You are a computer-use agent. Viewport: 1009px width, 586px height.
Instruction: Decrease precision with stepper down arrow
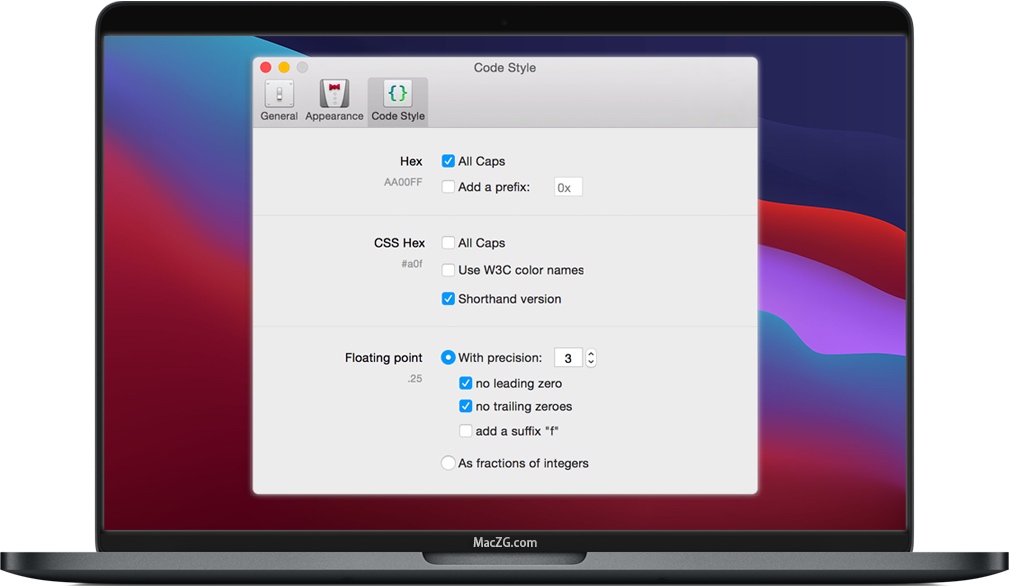point(591,362)
